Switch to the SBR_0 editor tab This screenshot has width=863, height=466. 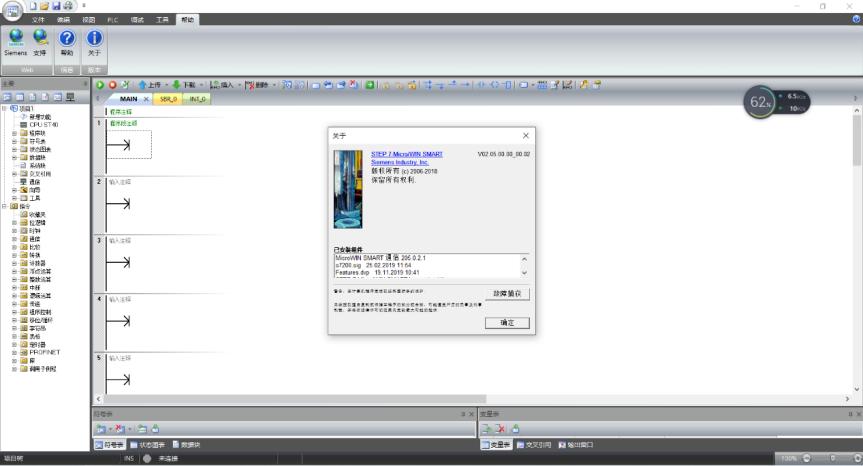pyautogui.click(x=168, y=99)
